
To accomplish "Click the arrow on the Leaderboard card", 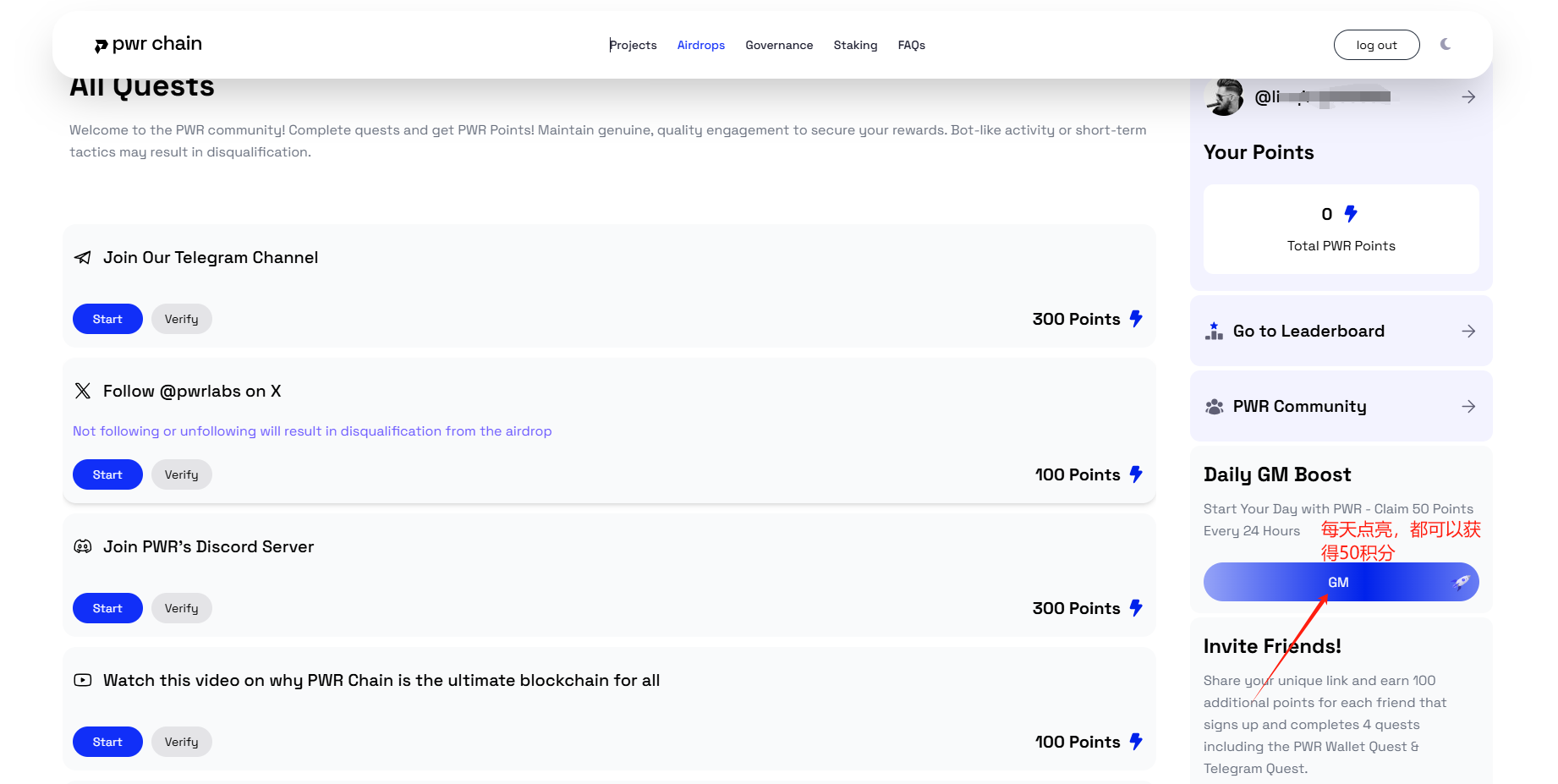I will pos(1468,331).
